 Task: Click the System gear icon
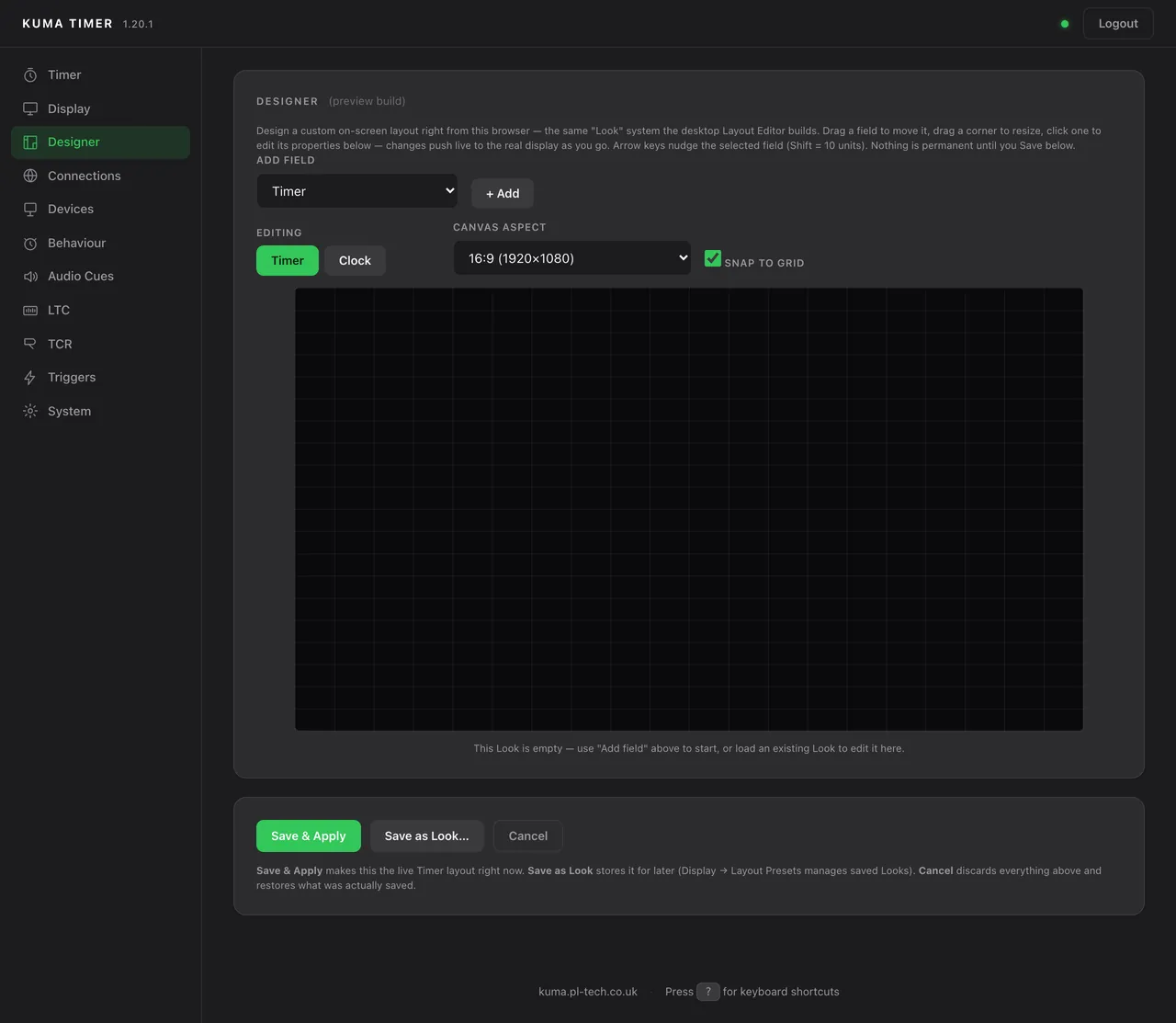(30, 411)
